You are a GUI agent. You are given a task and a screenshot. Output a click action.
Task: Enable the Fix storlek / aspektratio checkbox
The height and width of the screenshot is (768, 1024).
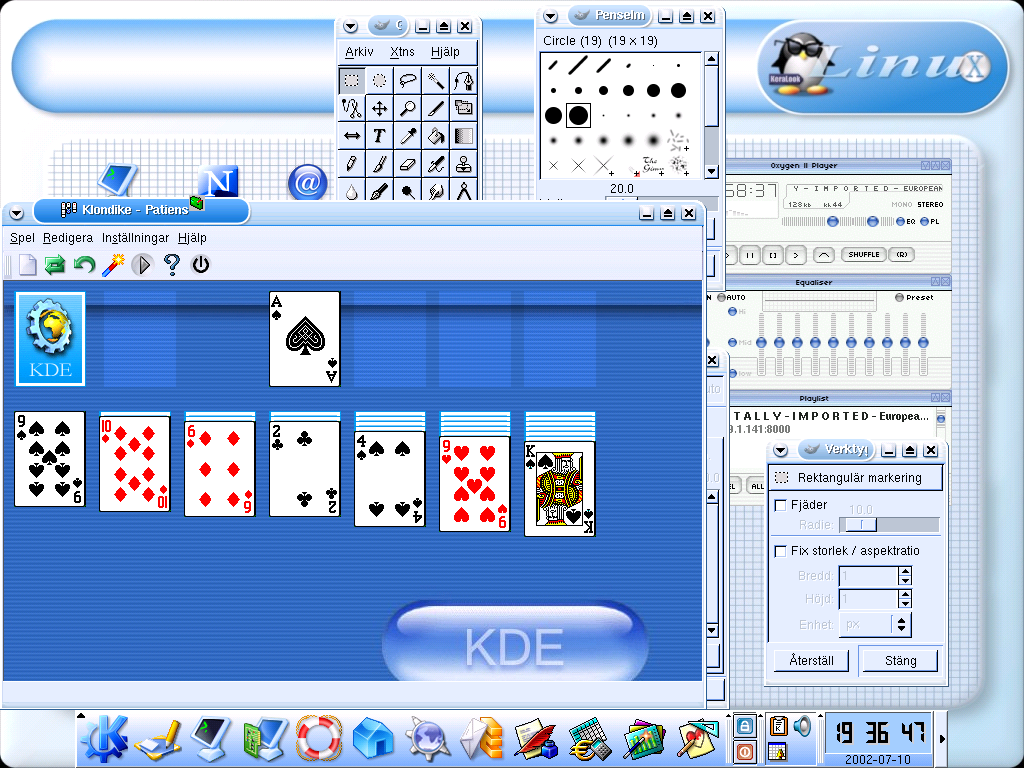[x=780, y=551]
